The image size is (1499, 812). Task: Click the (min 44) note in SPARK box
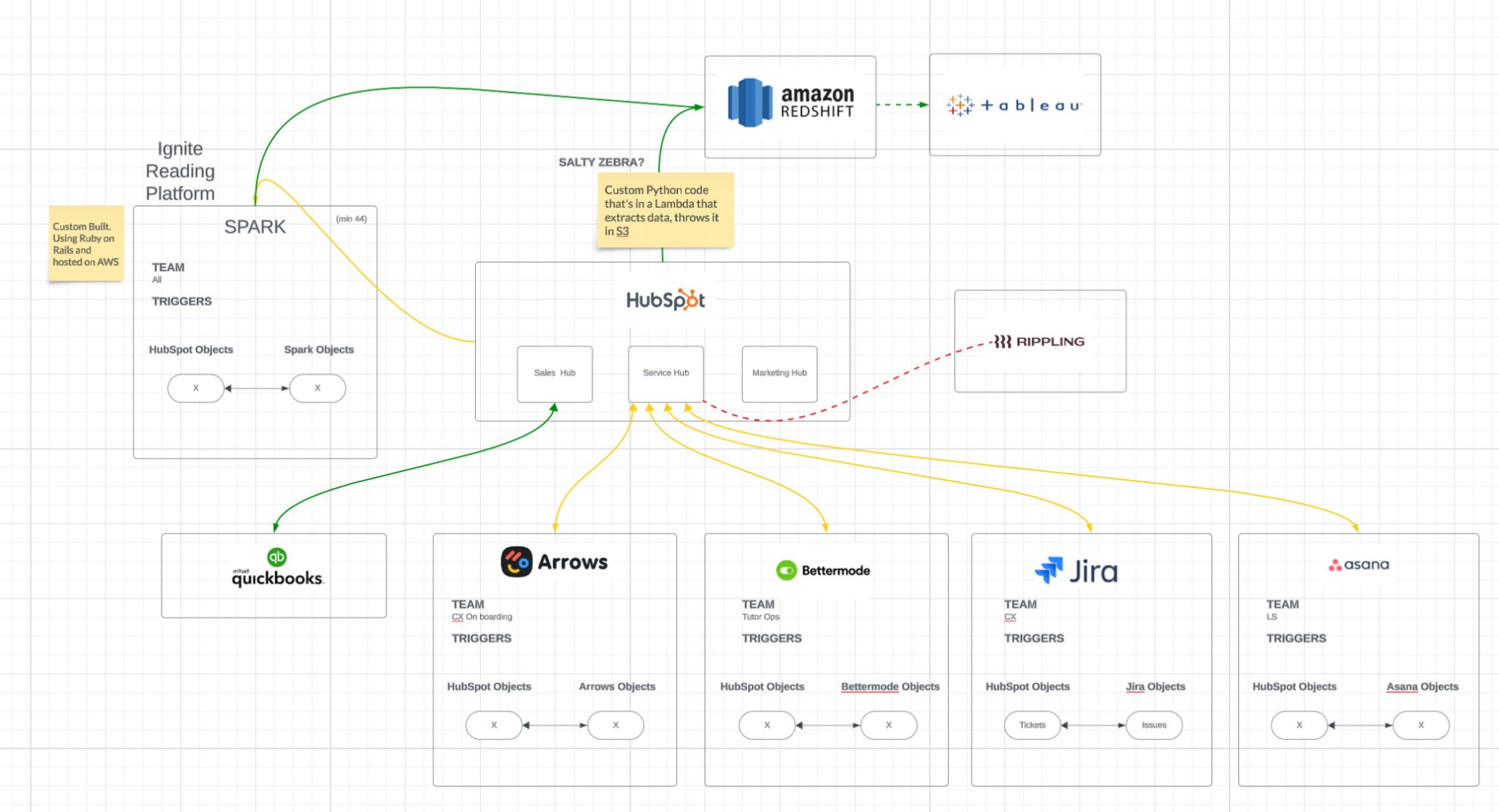tap(351, 219)
